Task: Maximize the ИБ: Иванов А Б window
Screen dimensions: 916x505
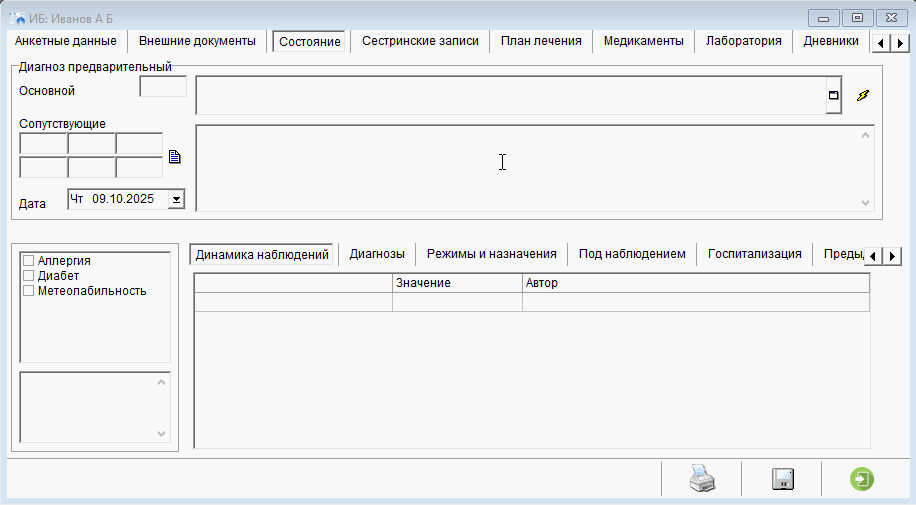Action: click(857, 18)
